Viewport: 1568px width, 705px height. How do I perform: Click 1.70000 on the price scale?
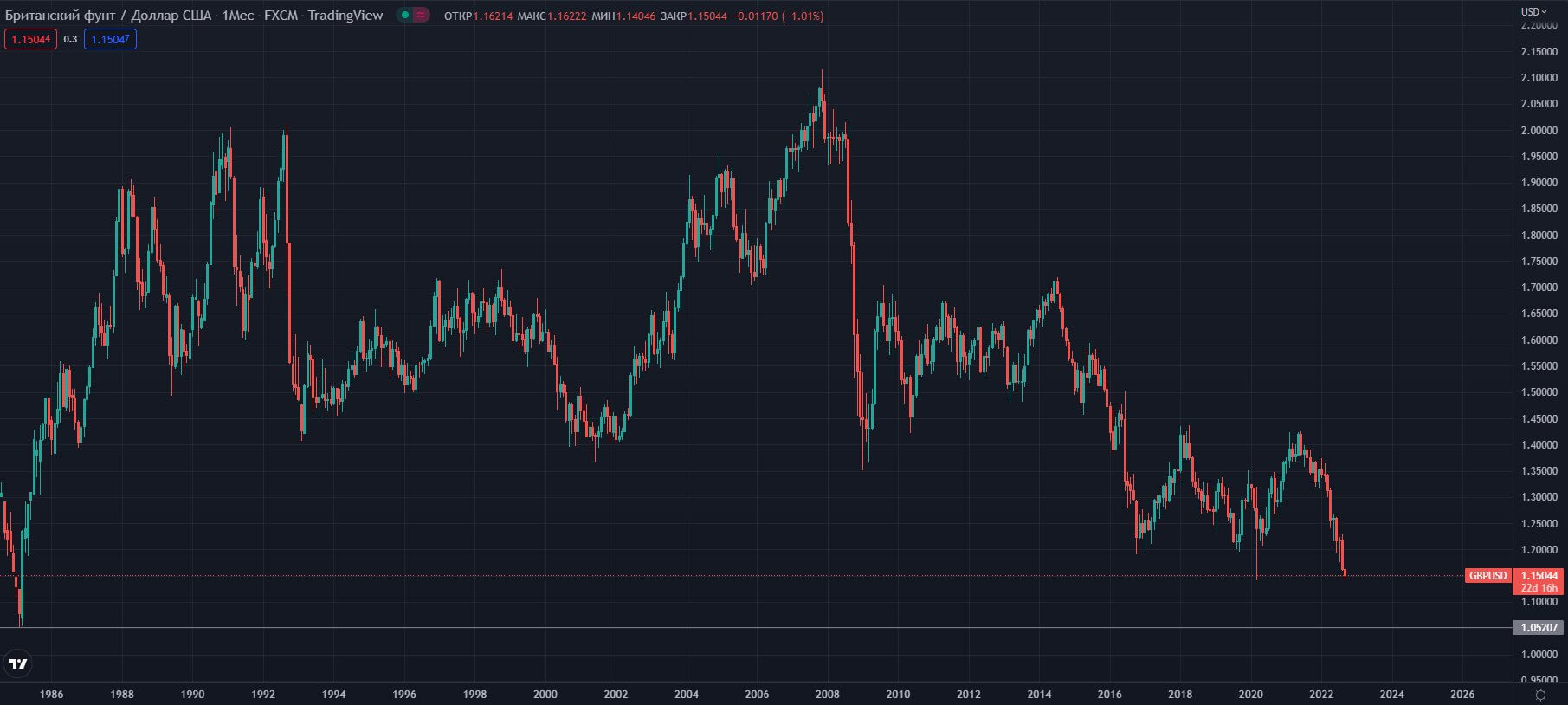coord(1539,288)
